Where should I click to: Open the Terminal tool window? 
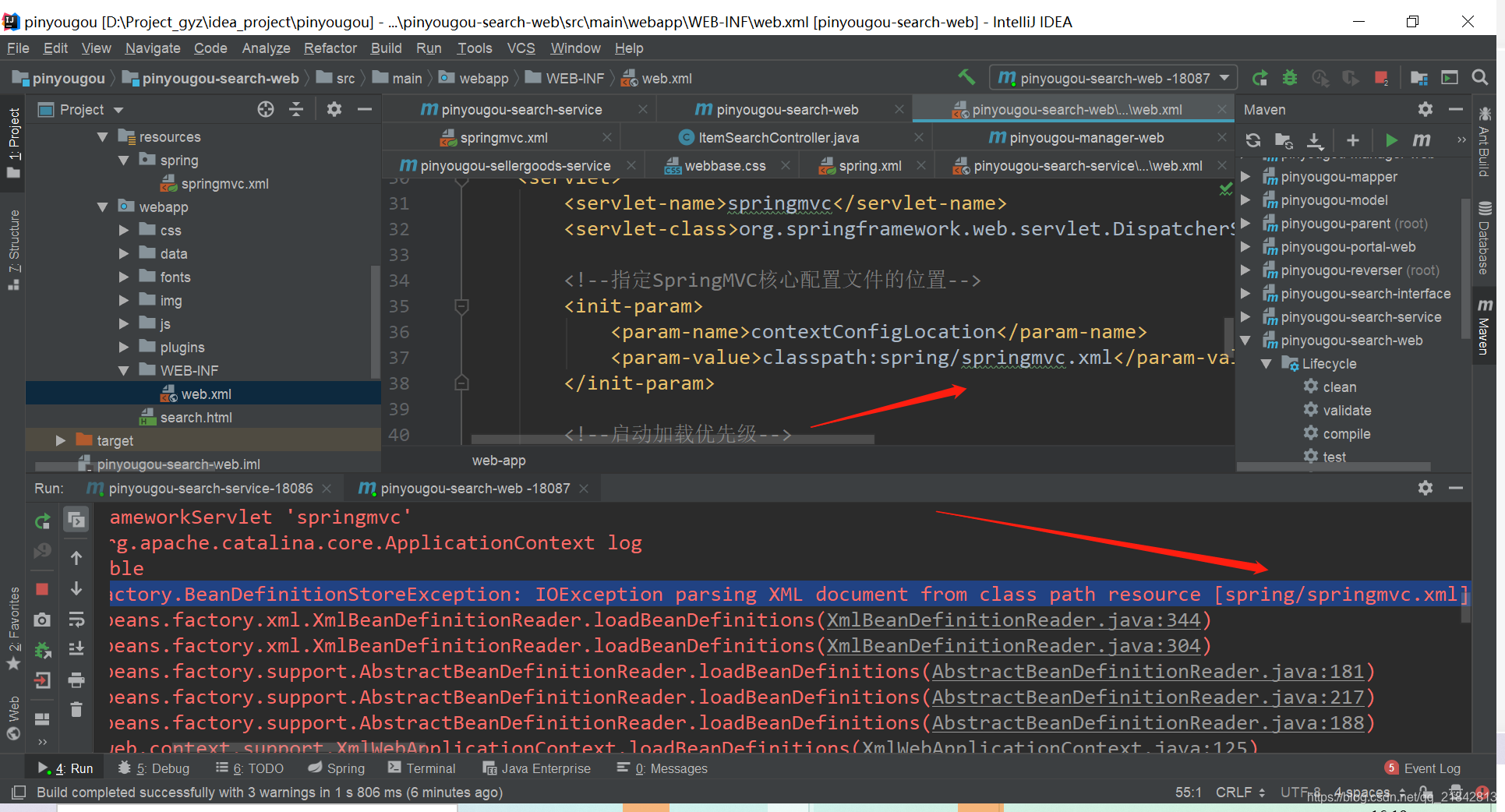430,768
